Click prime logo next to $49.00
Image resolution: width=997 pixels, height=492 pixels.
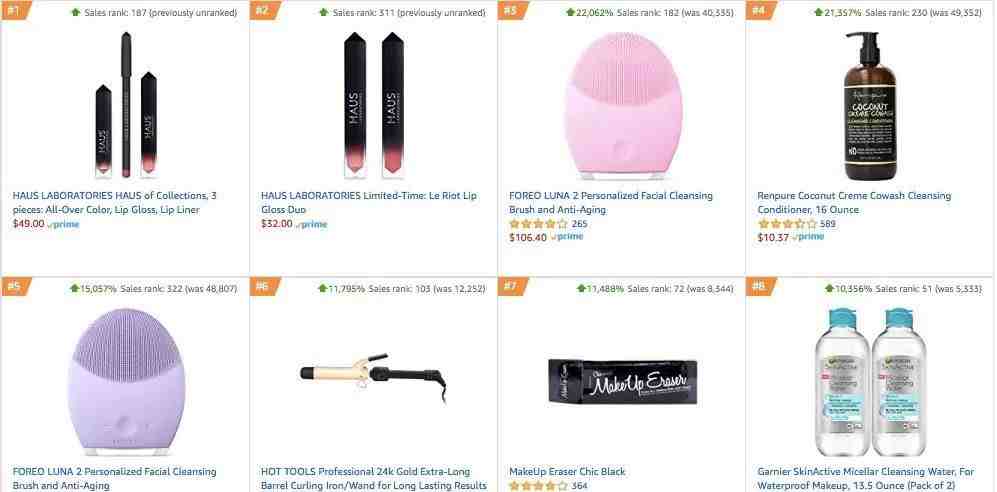click(x=63, y=224)
